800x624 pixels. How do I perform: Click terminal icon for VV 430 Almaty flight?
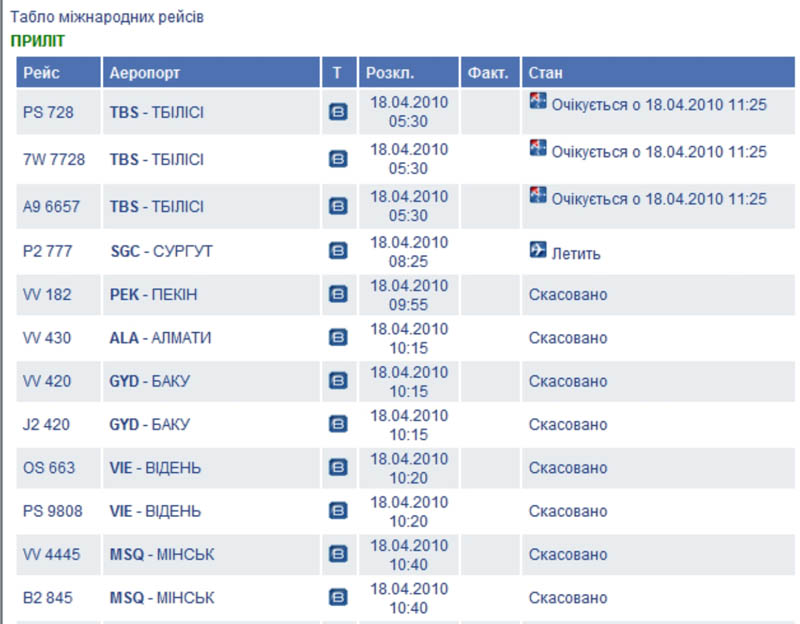(338, 338)
